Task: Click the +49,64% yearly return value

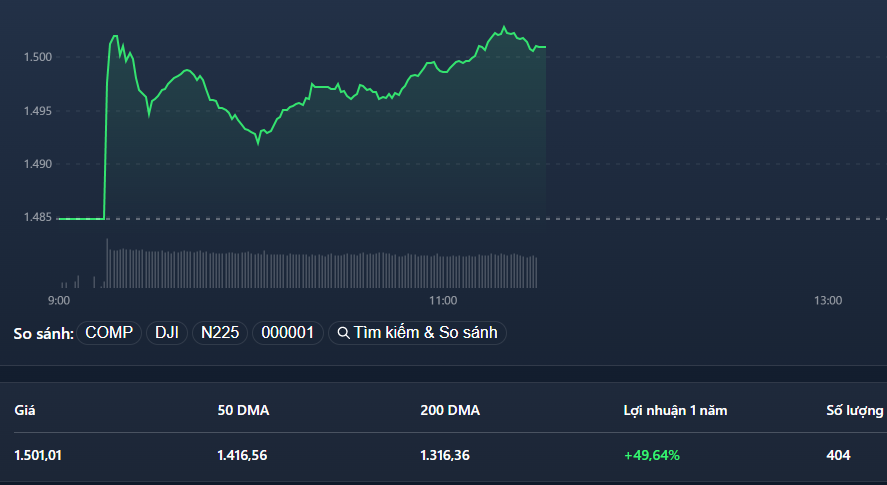Action: point(652,455)
